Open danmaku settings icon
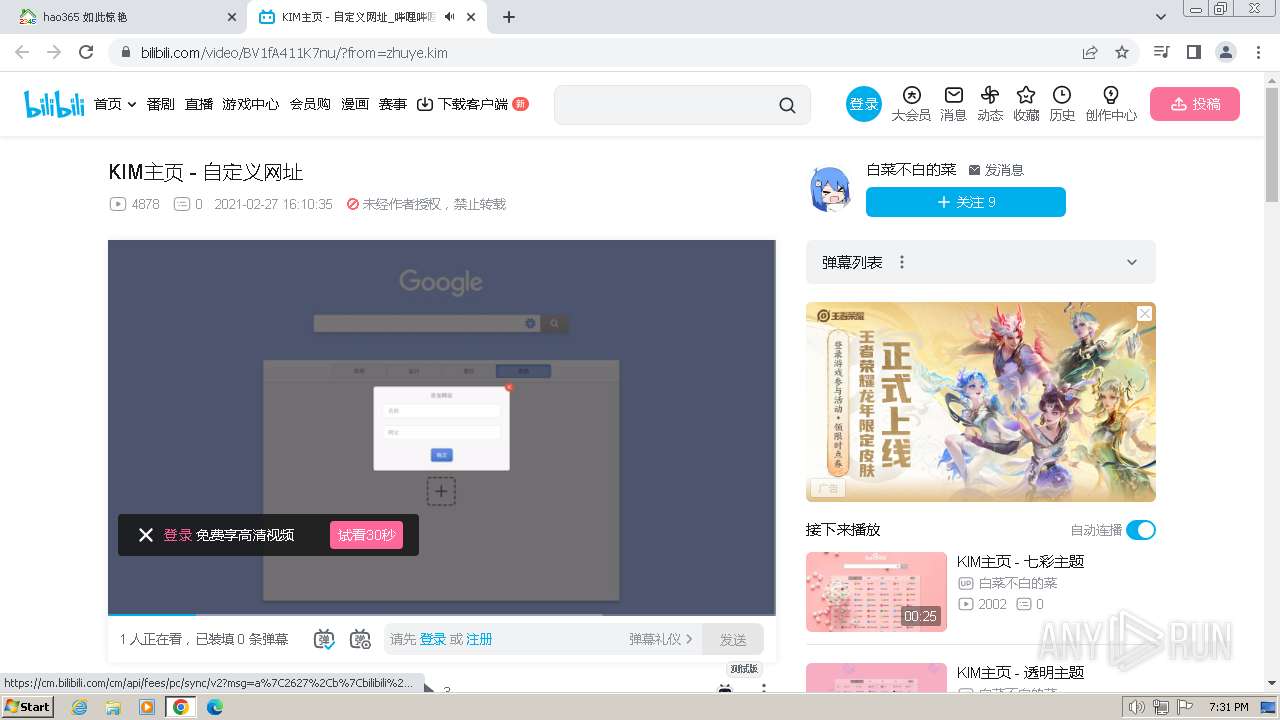 (361, 639)
